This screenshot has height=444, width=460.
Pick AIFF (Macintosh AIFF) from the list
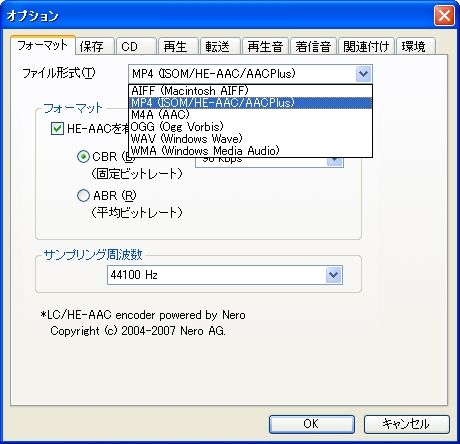coord(250,91)
